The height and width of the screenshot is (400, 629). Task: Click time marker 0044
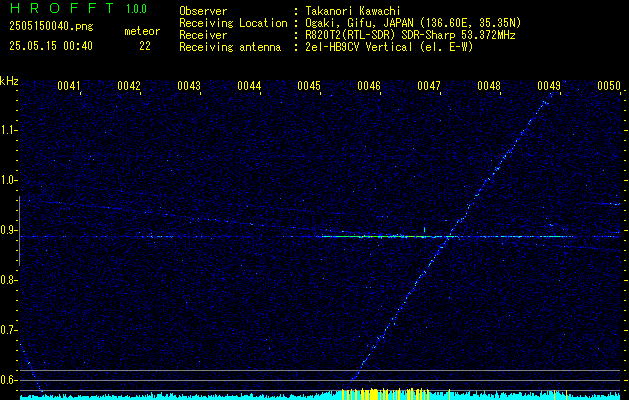click(249, 86)
